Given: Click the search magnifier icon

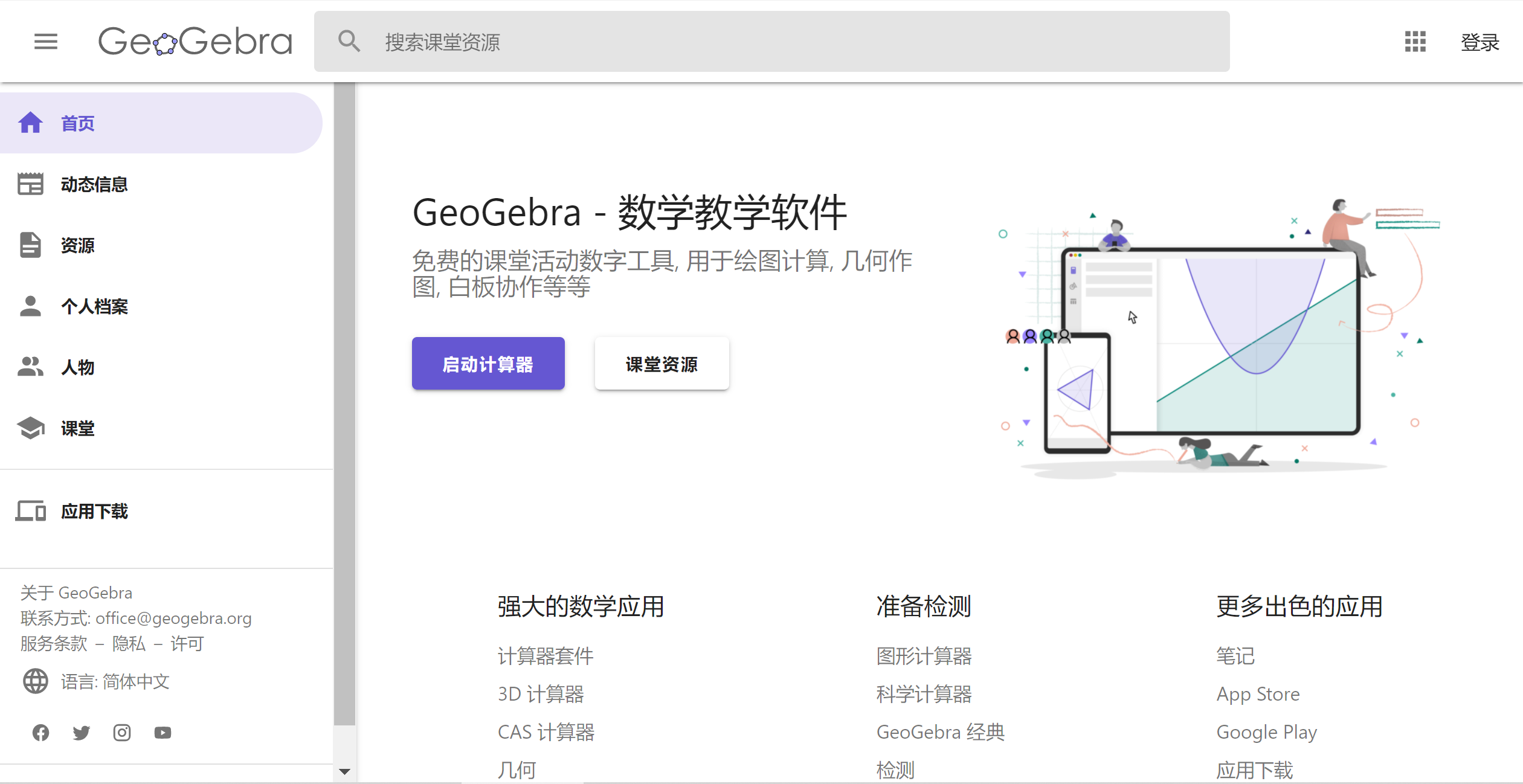Looking at the screenshot, I should (x=349, y=42).
